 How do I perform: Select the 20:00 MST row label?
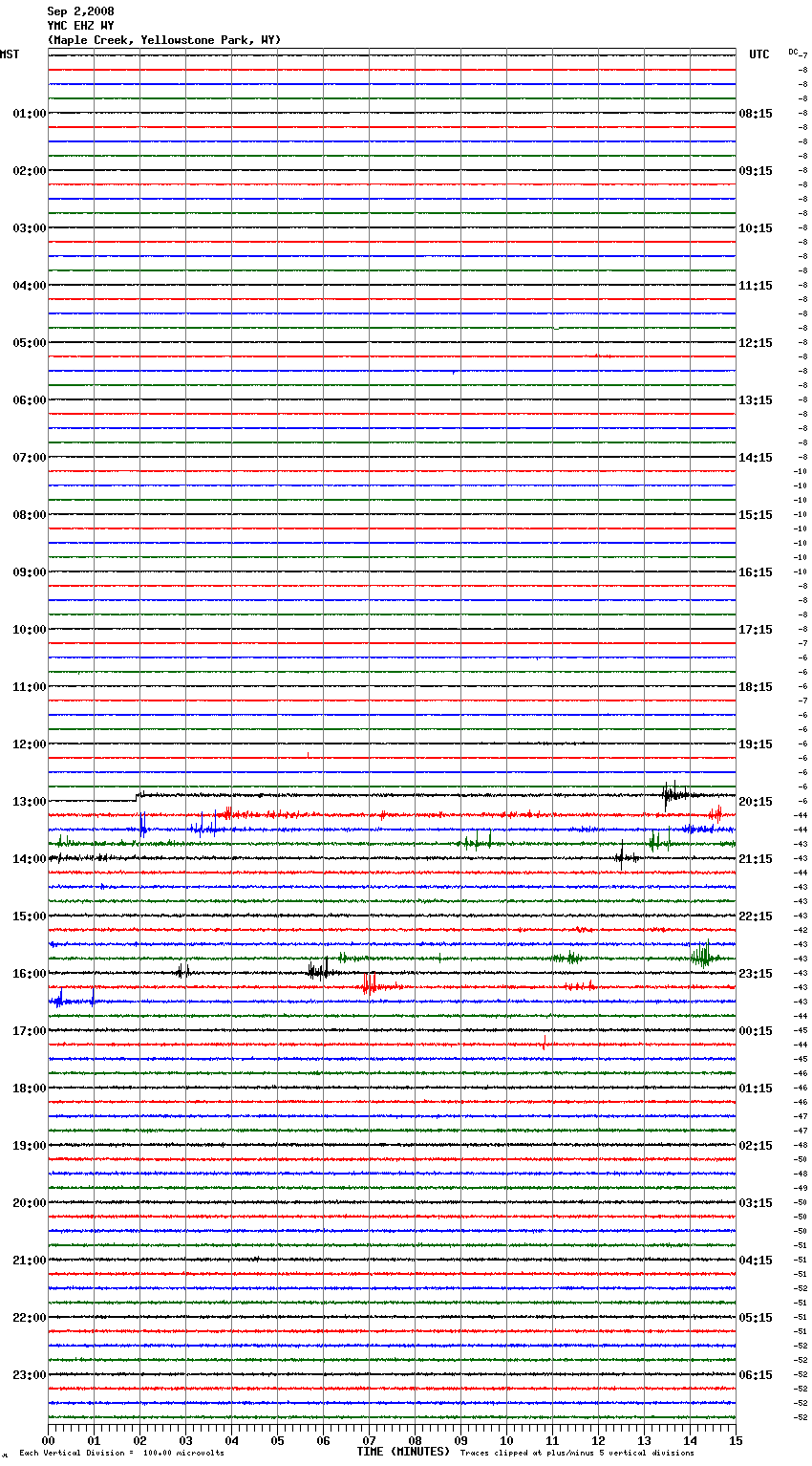click(30, 1203)
